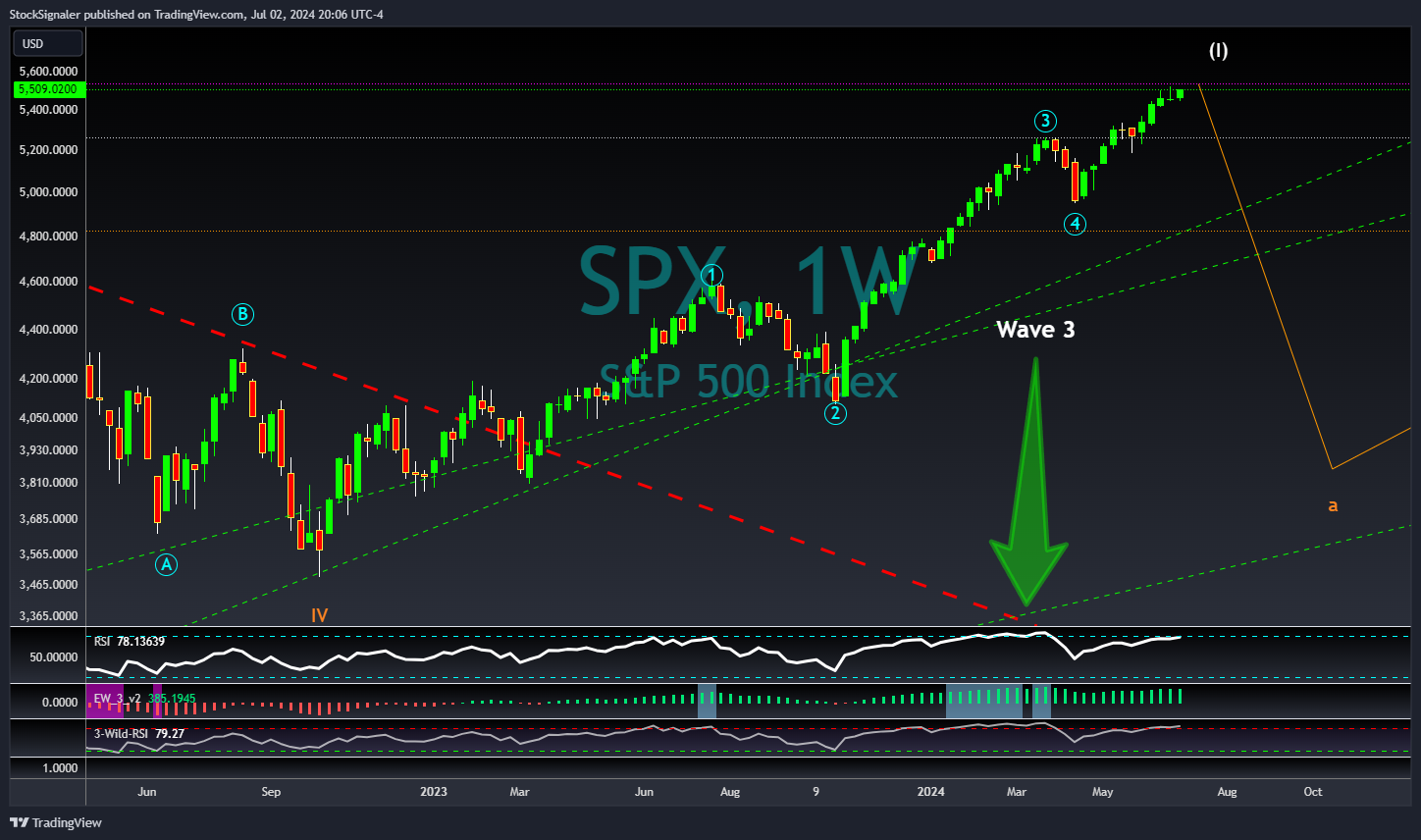Click the 3,685.0000 price axis label
Viewport: 1421px width, 840px height.
pyautogui.click(x=48, y=518)
